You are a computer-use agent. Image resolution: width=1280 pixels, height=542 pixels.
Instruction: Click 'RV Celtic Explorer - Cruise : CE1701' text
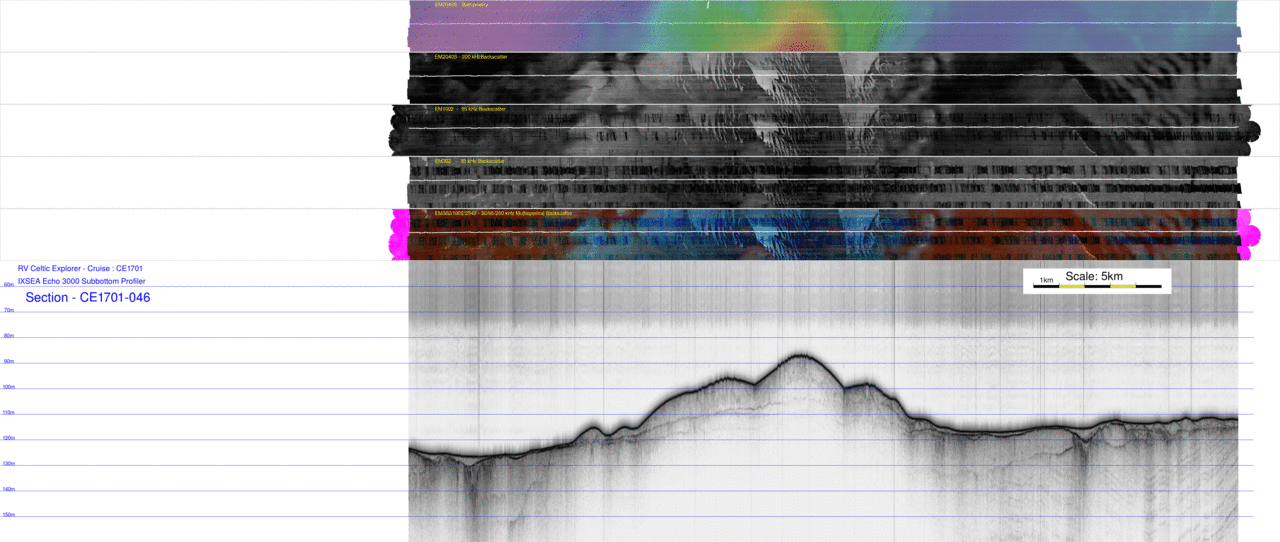click(x=80, y=268)
